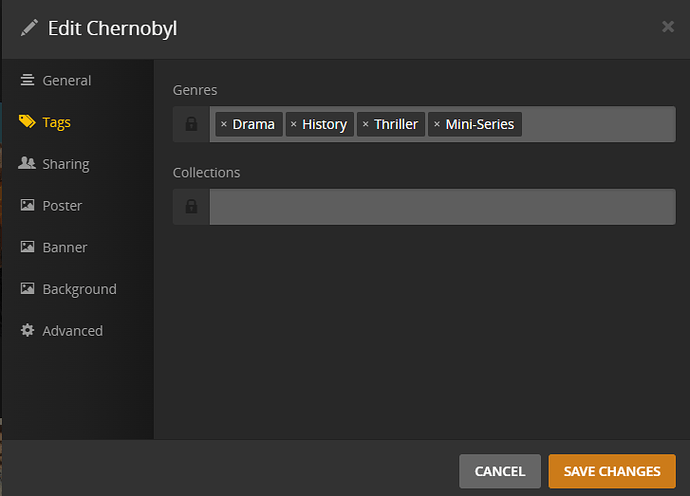Screen dimensions: 690x496
Task: Remove the History genre tag
Action: 294,124
